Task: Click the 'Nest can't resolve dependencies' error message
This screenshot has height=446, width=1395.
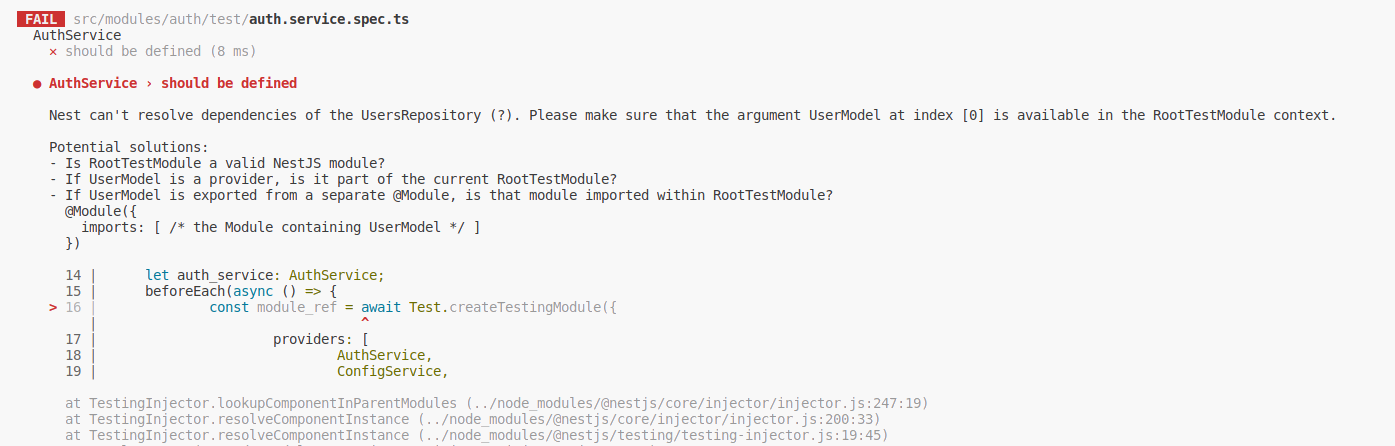Action: pyautogui.click(x=692, y=115)
